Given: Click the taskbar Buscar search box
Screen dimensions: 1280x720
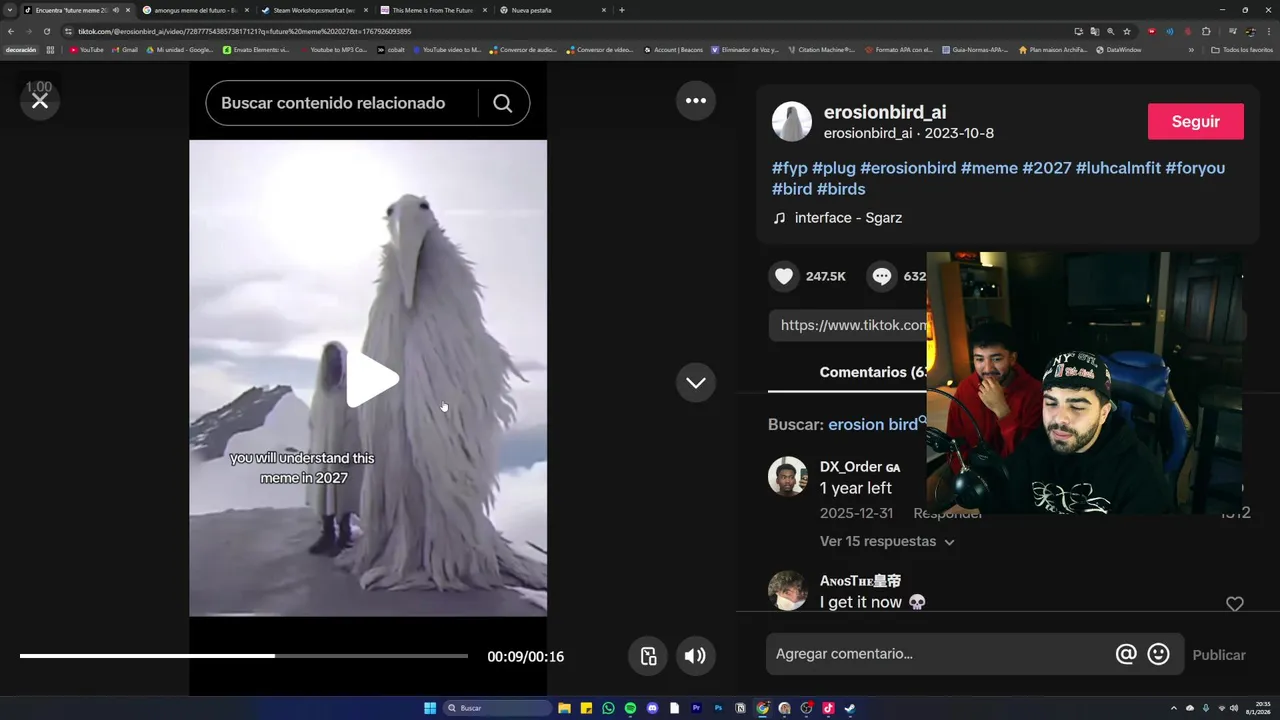Looking at the screenshot, I should pos(497,708).
